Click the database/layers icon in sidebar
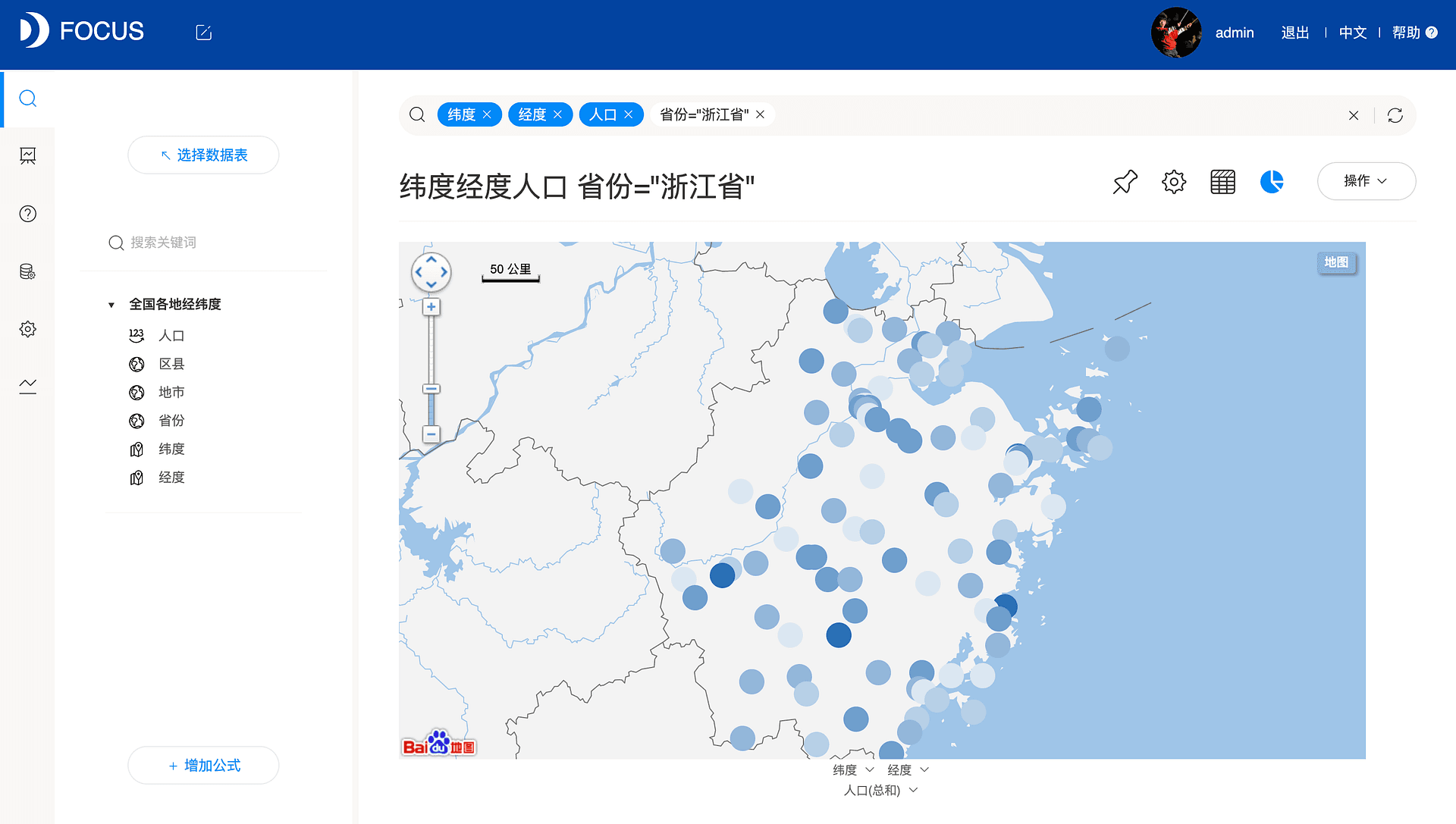Viewport: 1456px width, 824px height. click(27, 271)
